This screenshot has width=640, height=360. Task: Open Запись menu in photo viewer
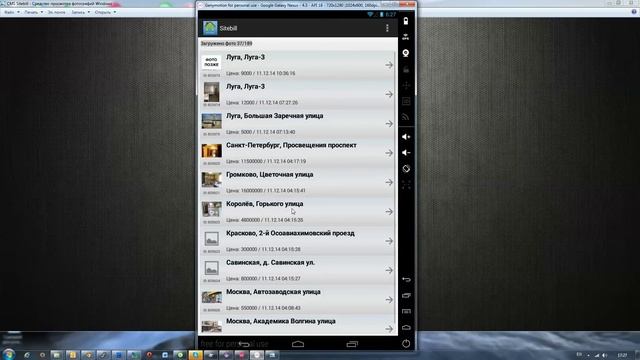[x=80, y=12]
